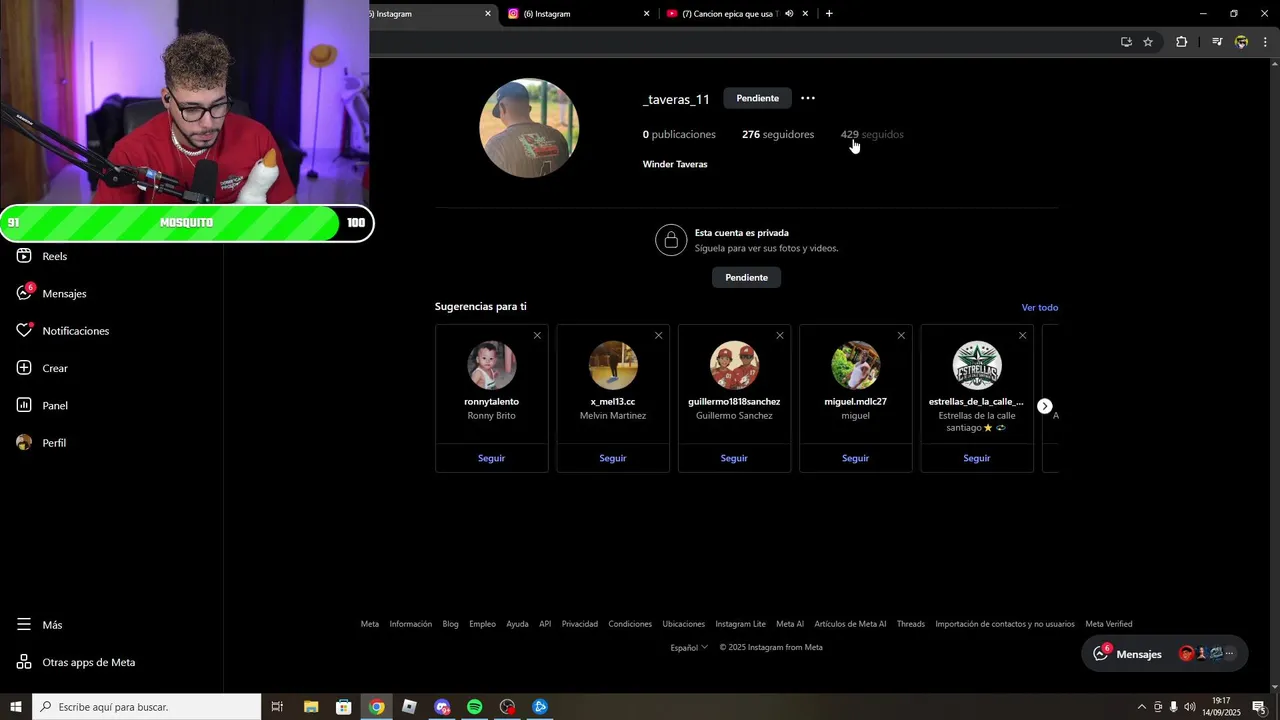Open the 429 seguidos list
The image size is (1280, 720).
pos(872,134)
